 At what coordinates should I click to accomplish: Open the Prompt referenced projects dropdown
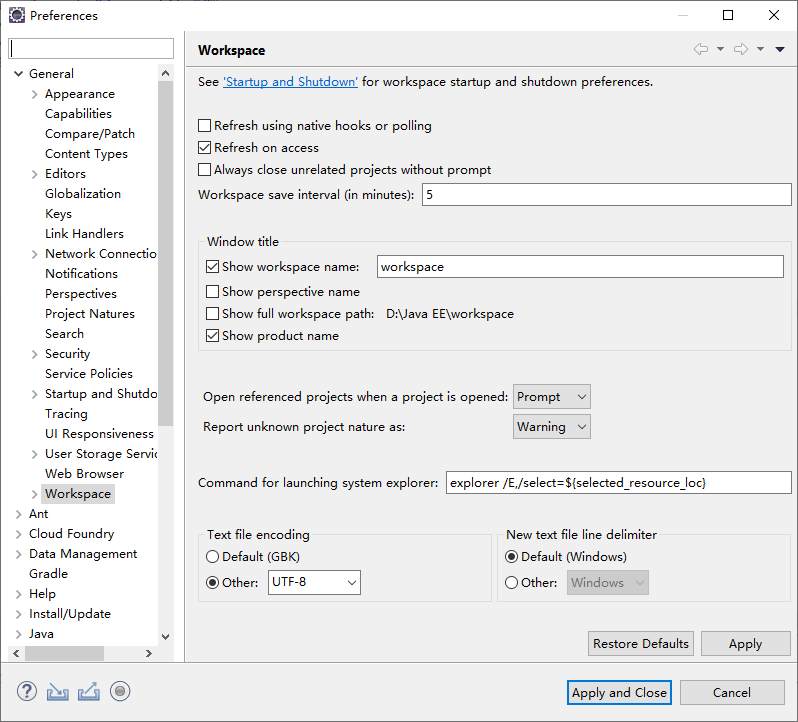tap(552, 396)
